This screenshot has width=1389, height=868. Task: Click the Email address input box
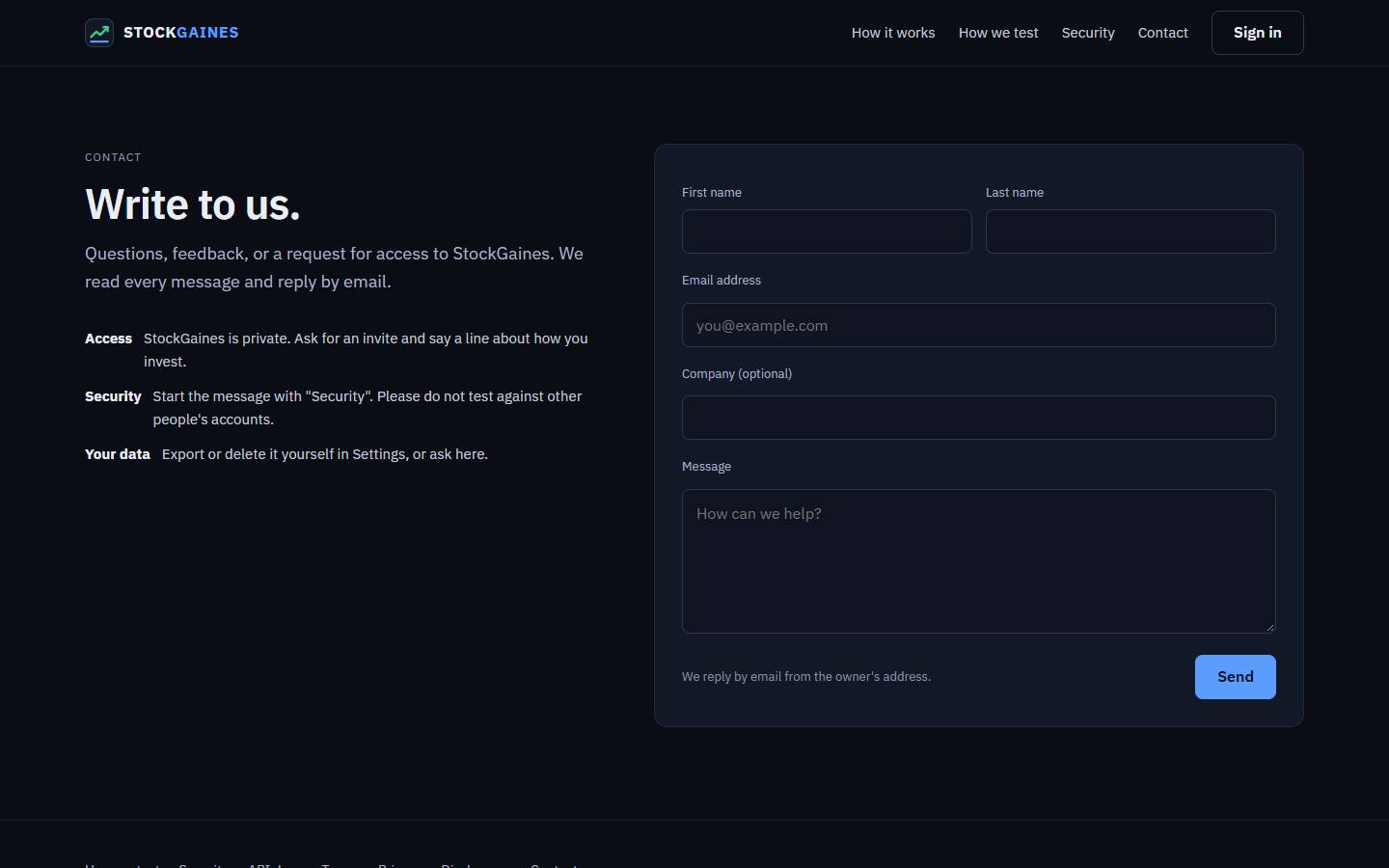[x=979, y=325]
